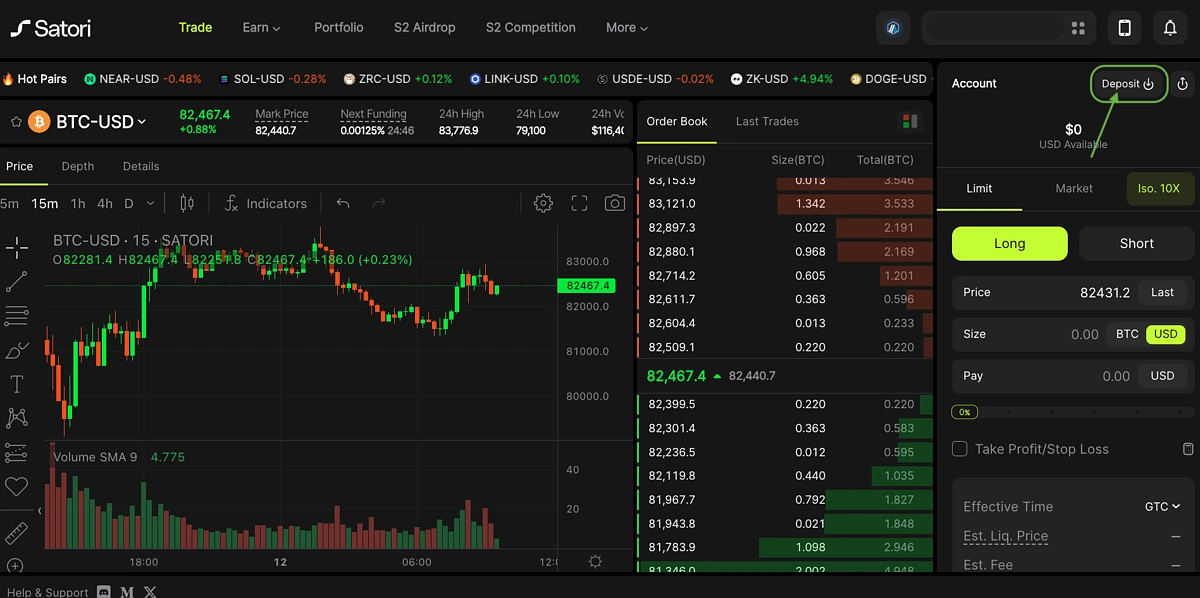Screen dimensions: 1200x598
Task: Open Iso. 10X leverage selector
Action: point(1160,188)
